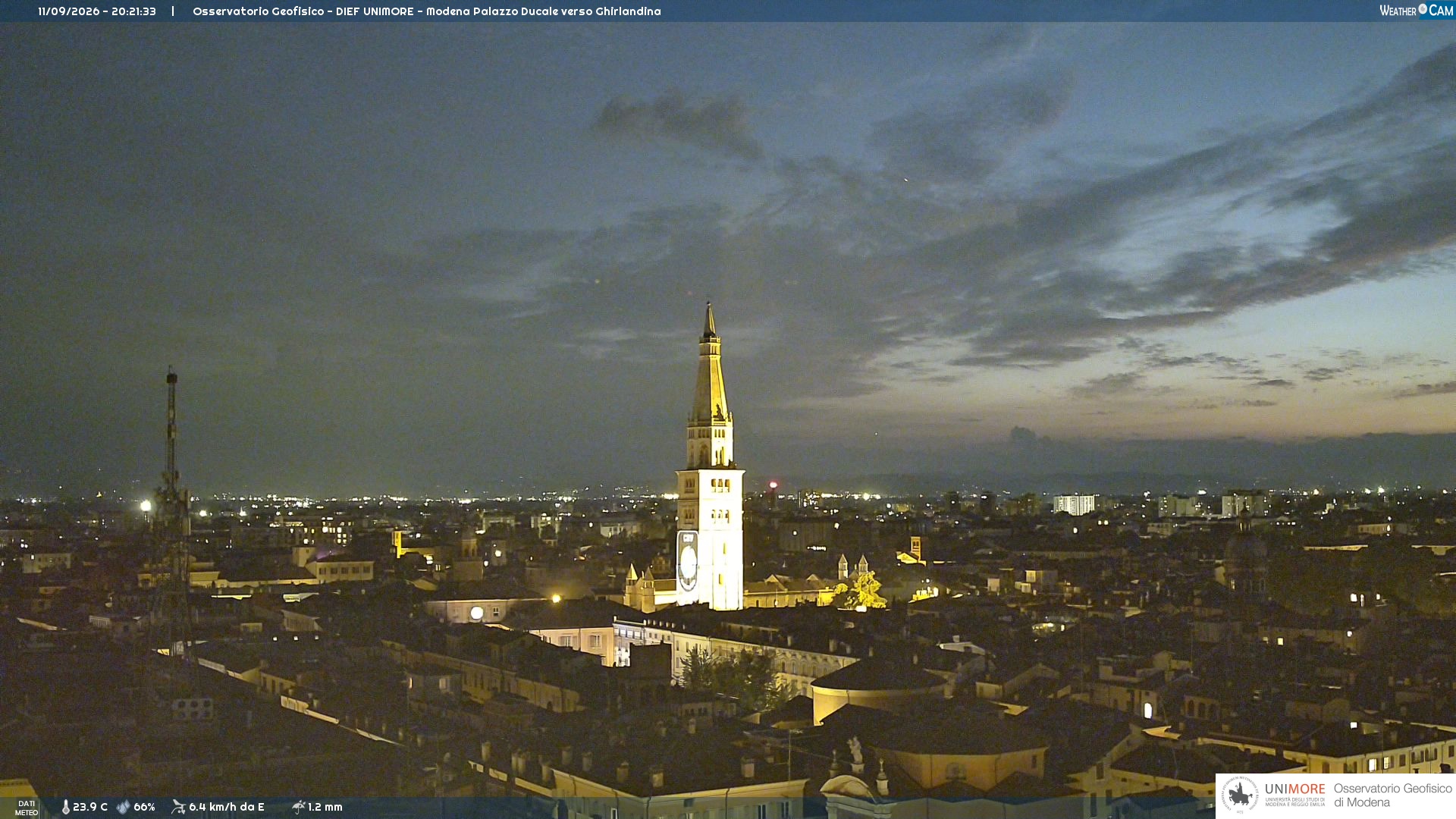Screen dimensions: 1456x819
Task: Click the white apartment block on horizon
Action: (1075, 504)
